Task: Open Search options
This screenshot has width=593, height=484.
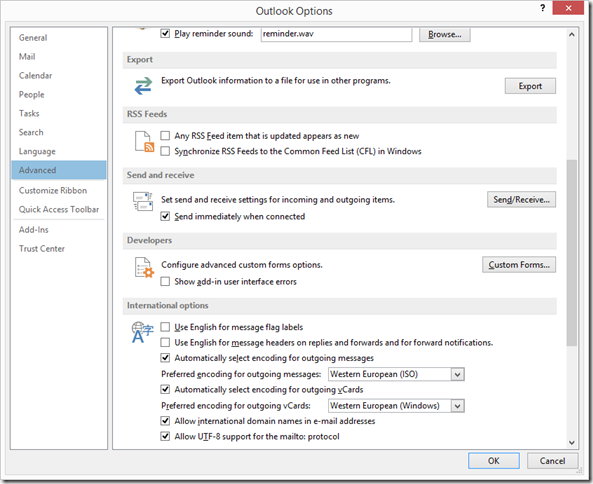Action: tap(59, 132)
